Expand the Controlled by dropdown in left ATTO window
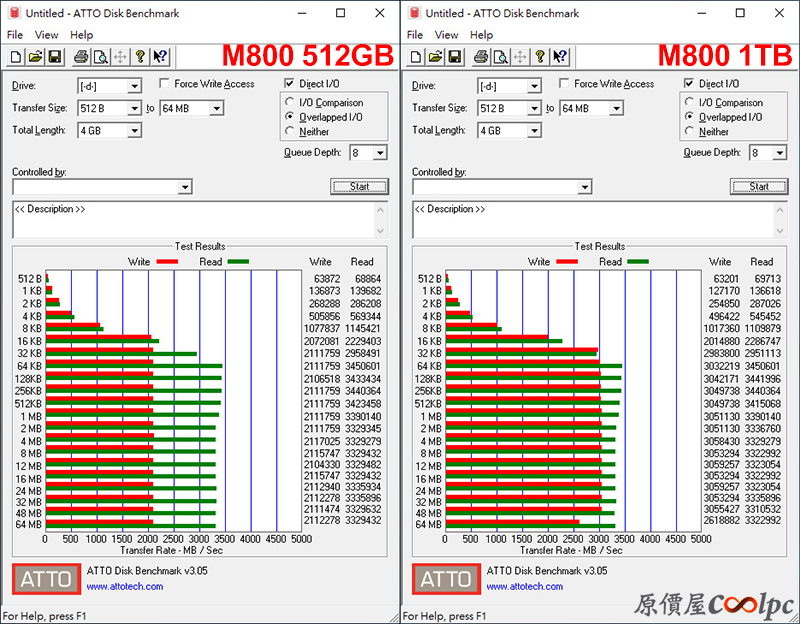This screenshot has width=800, height=624. (185, 187)
